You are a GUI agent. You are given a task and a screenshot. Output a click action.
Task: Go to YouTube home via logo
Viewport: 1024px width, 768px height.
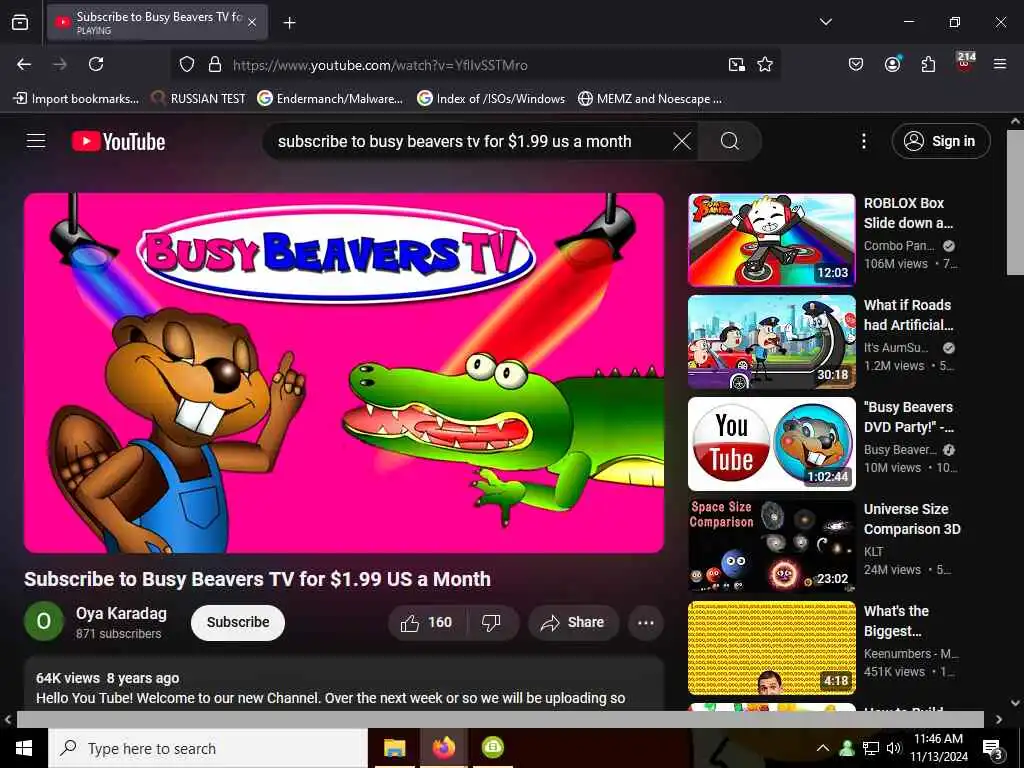[118, 141]
